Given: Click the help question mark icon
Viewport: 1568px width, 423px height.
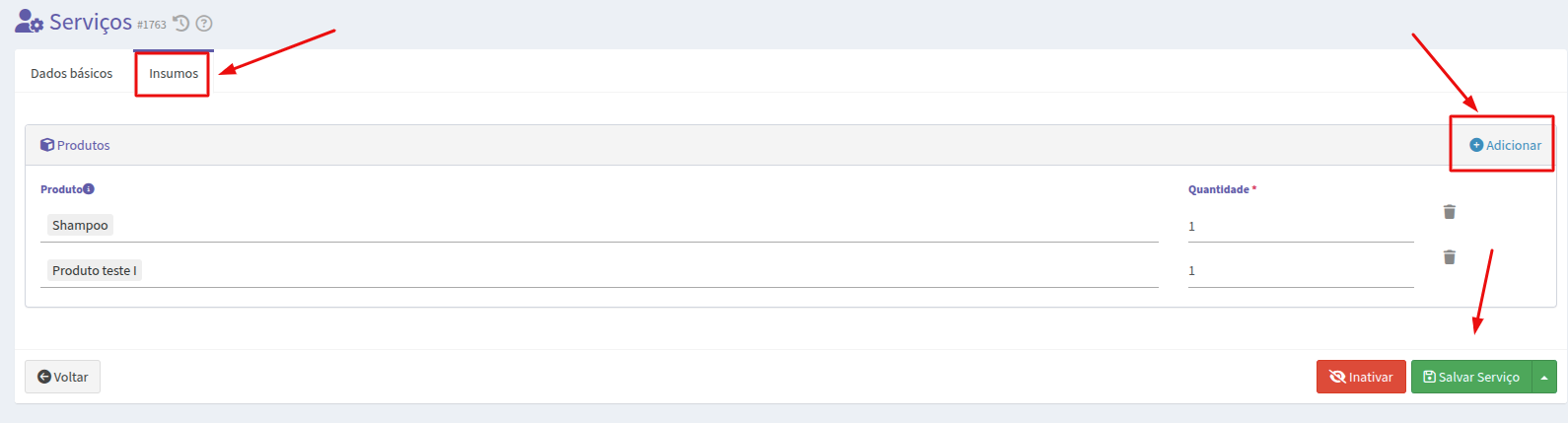Looking at the screenshot, I should point(204,24).
